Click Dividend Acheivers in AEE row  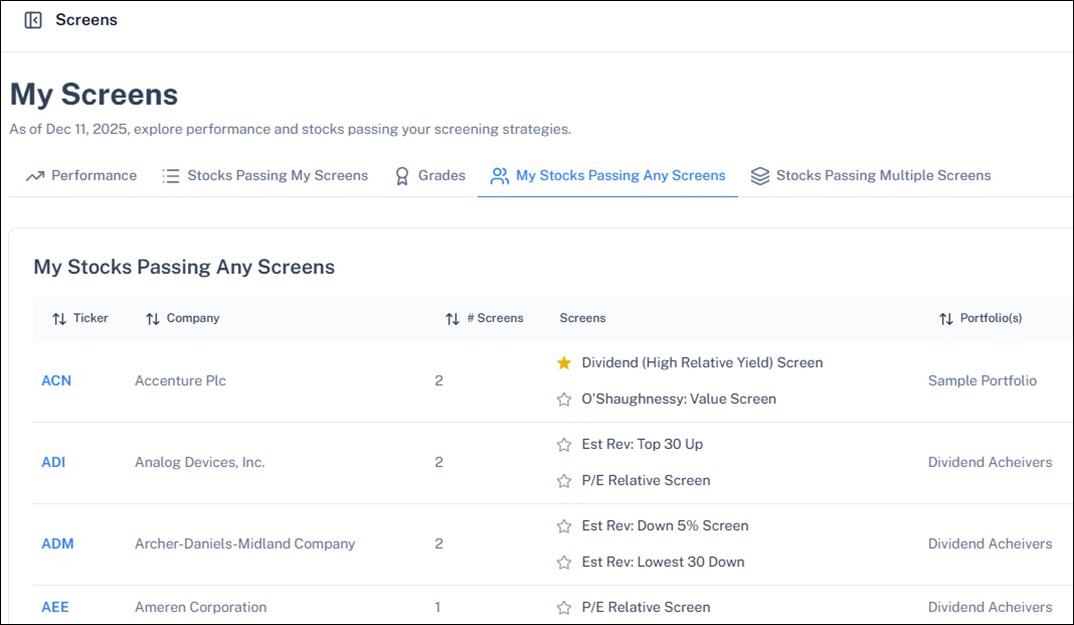click(x=990, y=607)
